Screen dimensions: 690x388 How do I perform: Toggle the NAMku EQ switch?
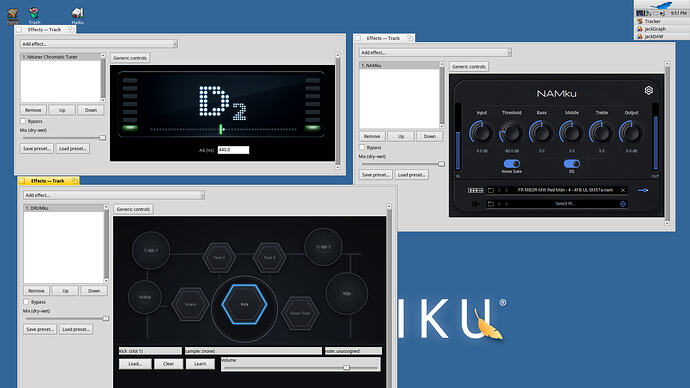572,164
